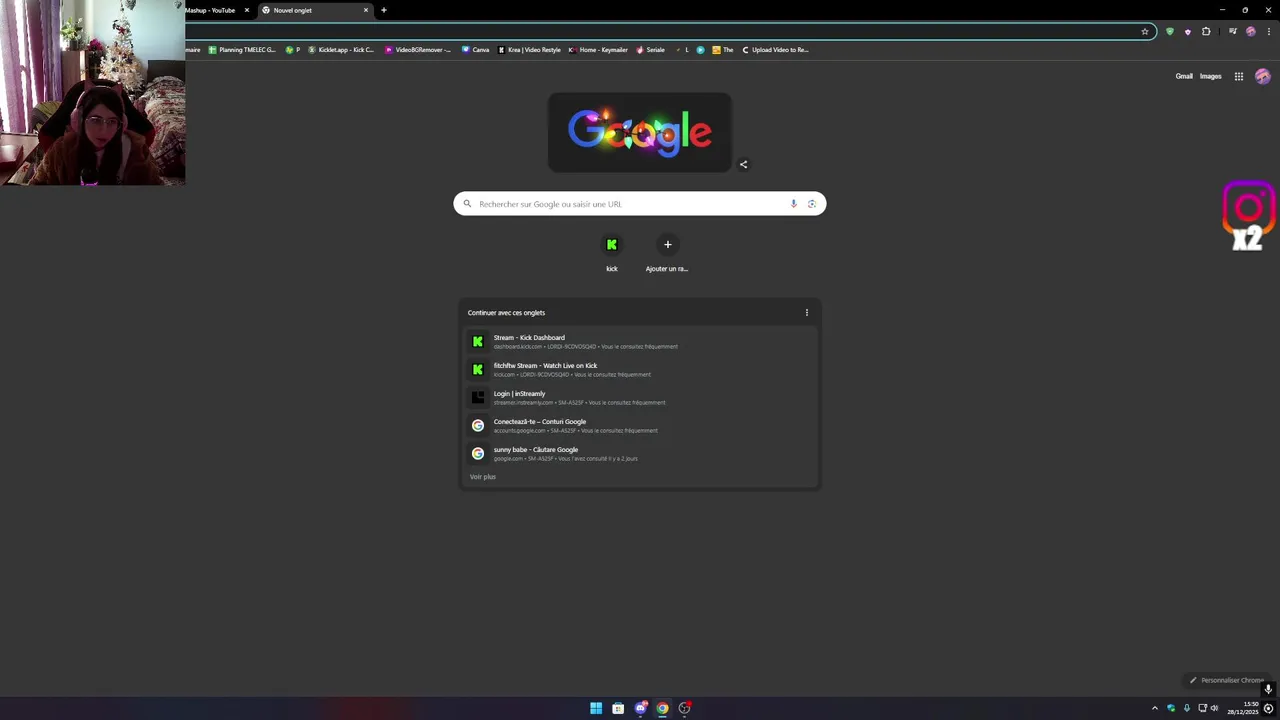The image size is (1280, 720).
Task: Open the Planning TMELEC bookmark
Action: tap(242, 49)
